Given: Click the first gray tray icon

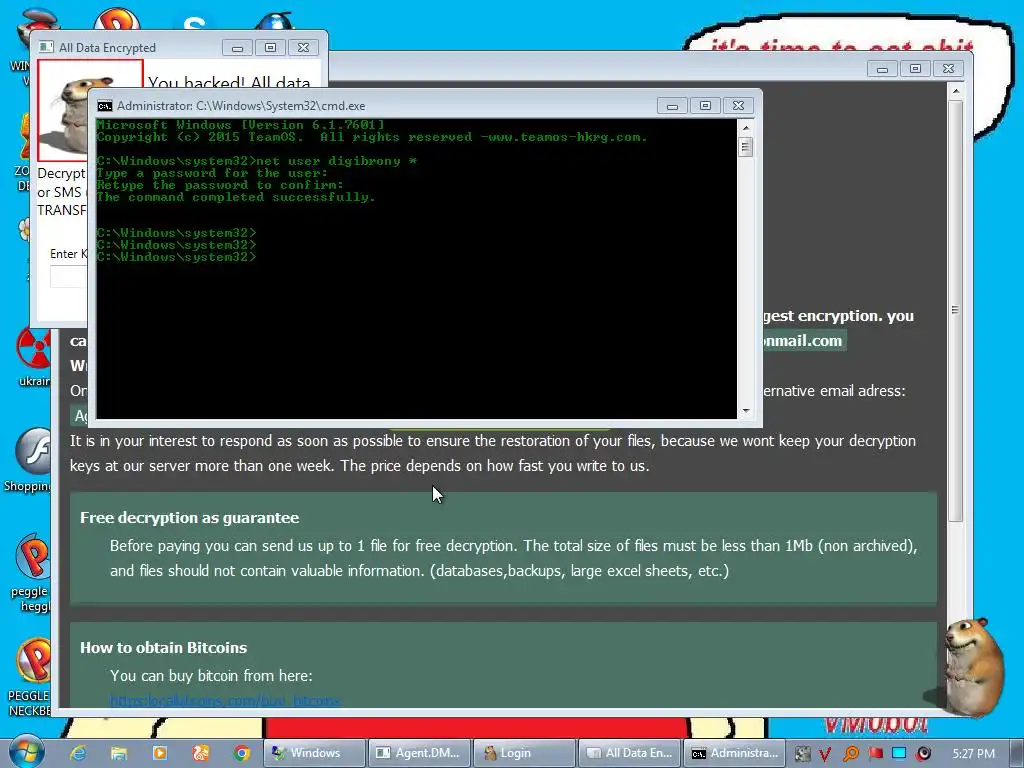Looking at the screenshot, I should [x=802, y=754].
